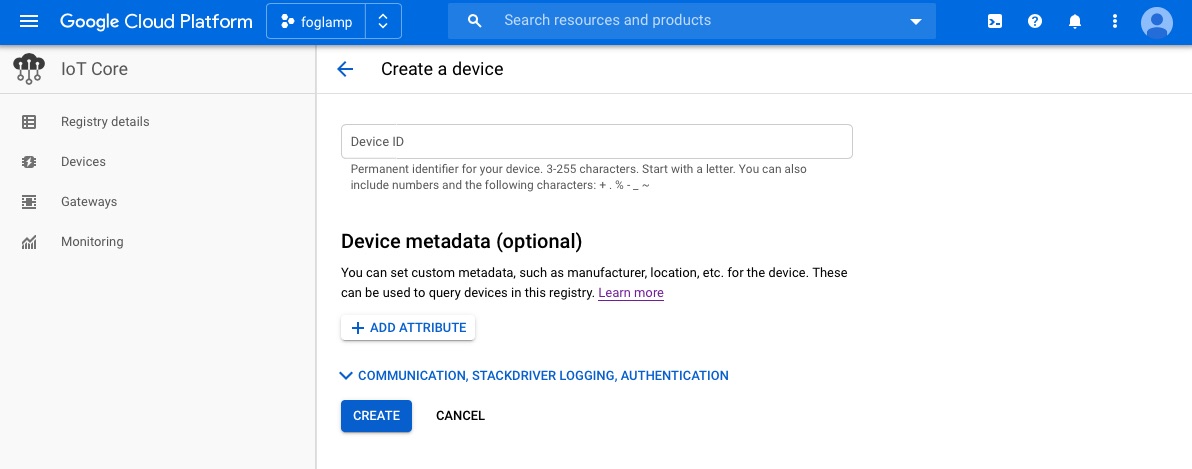
Task: Click the Create a device heading
Action: 442,69
